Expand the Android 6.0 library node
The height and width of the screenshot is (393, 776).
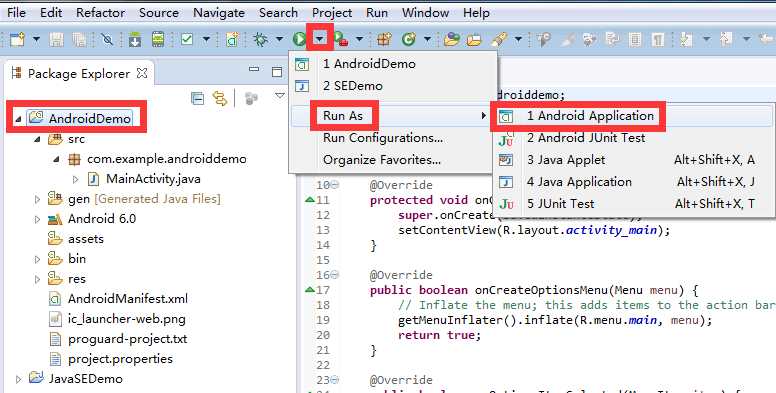tap(37, 219)
